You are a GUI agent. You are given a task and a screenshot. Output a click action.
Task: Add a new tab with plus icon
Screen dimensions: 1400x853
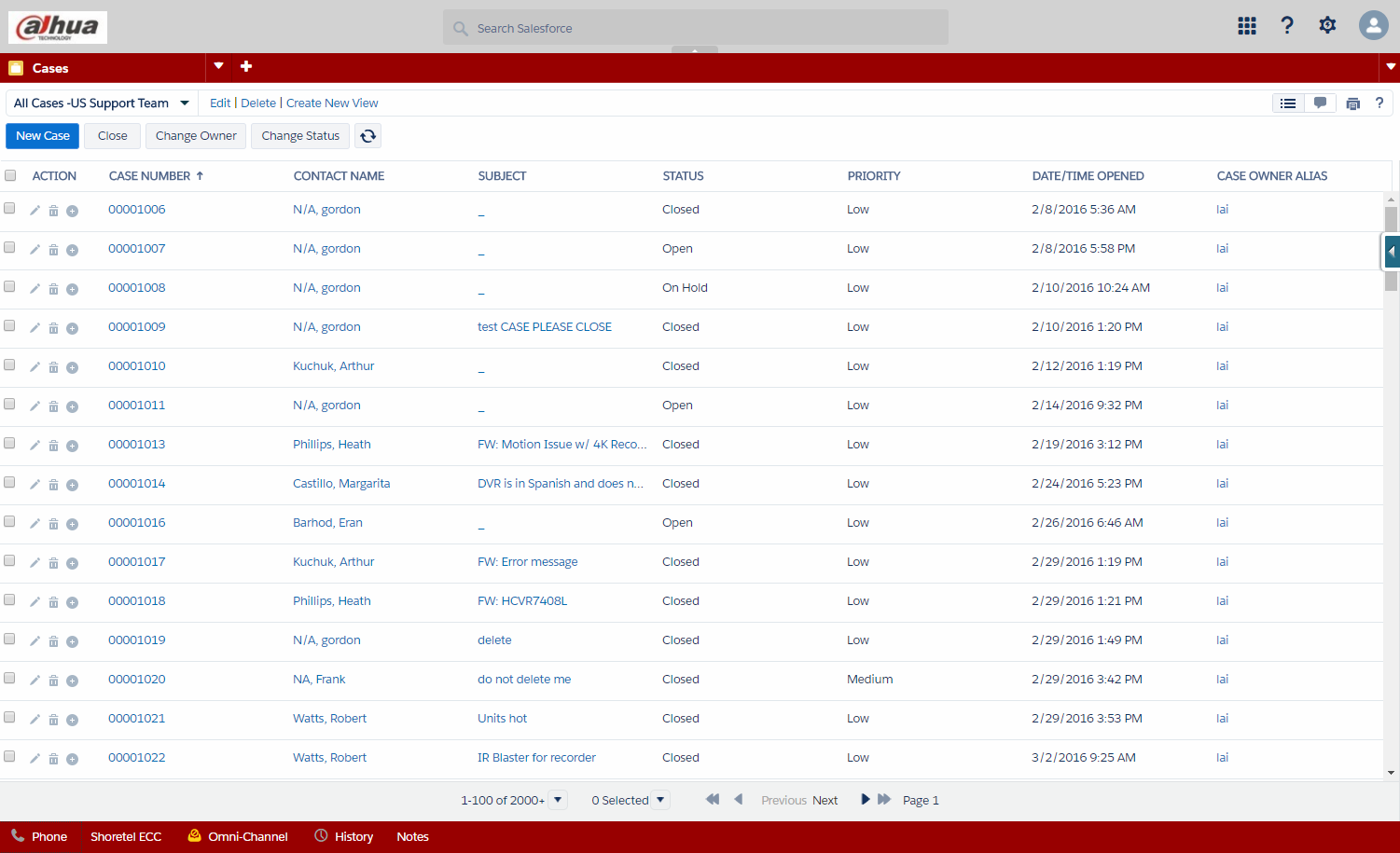[x=246, y=66]
